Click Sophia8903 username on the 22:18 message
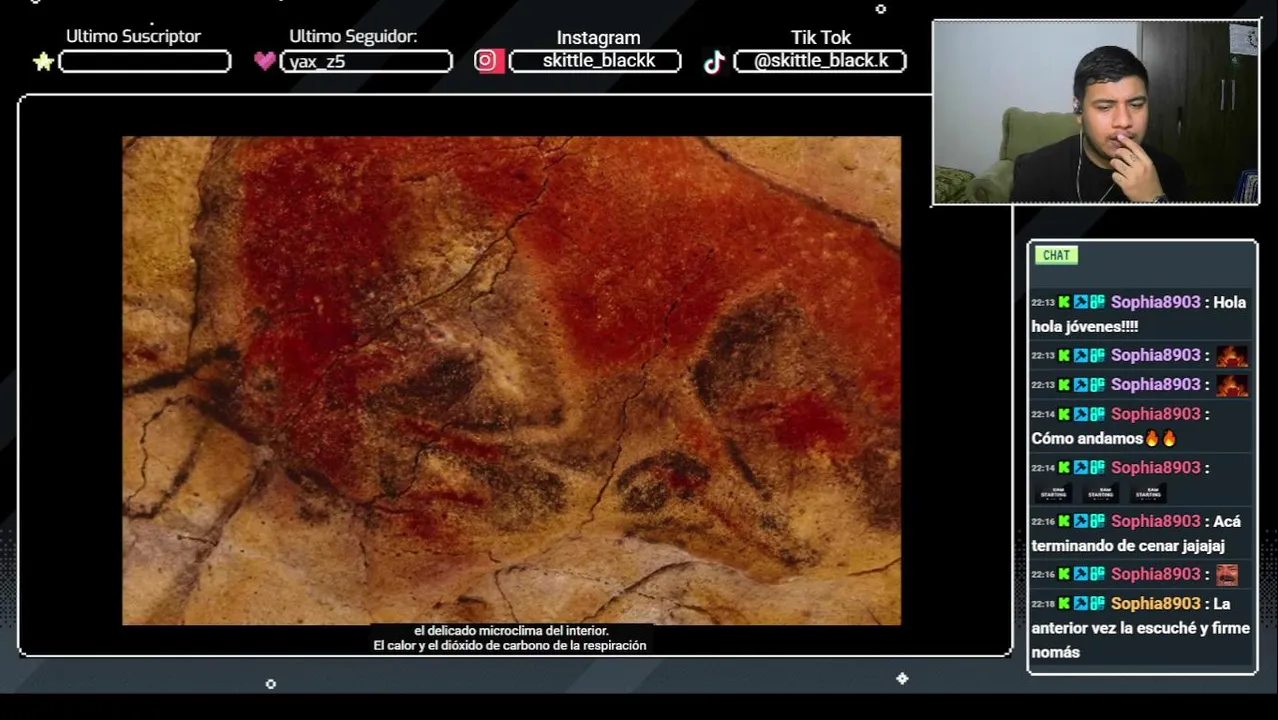 [1155, 604]
